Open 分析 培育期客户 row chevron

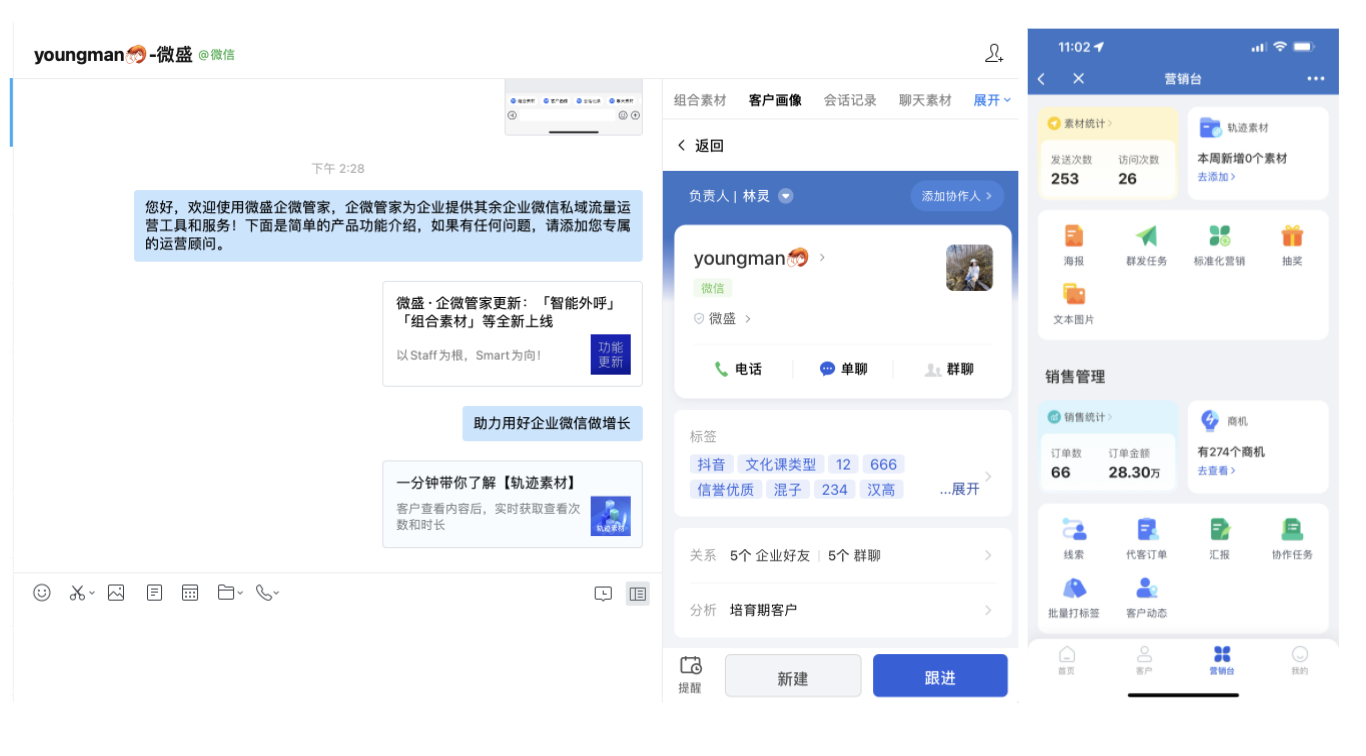click(x=988, y=610)
